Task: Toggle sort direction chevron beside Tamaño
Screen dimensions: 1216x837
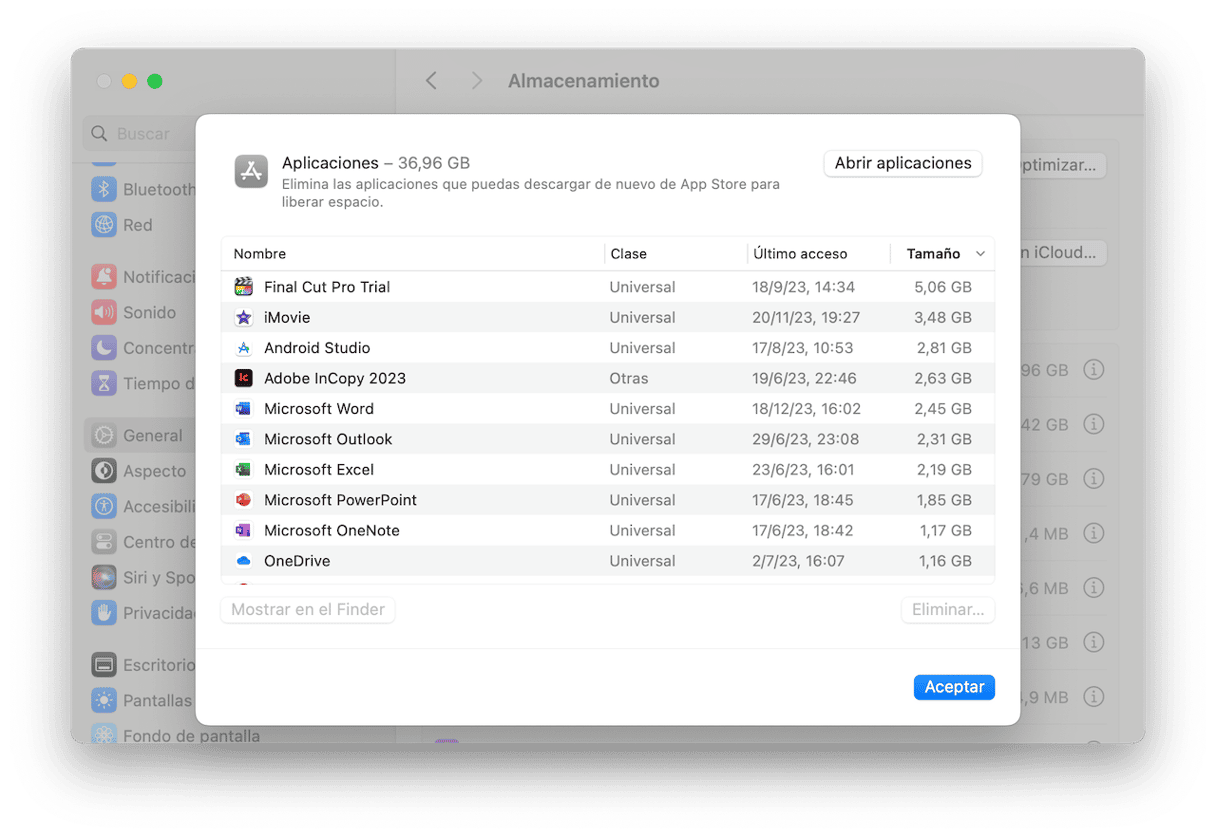Action: [980, 254]
